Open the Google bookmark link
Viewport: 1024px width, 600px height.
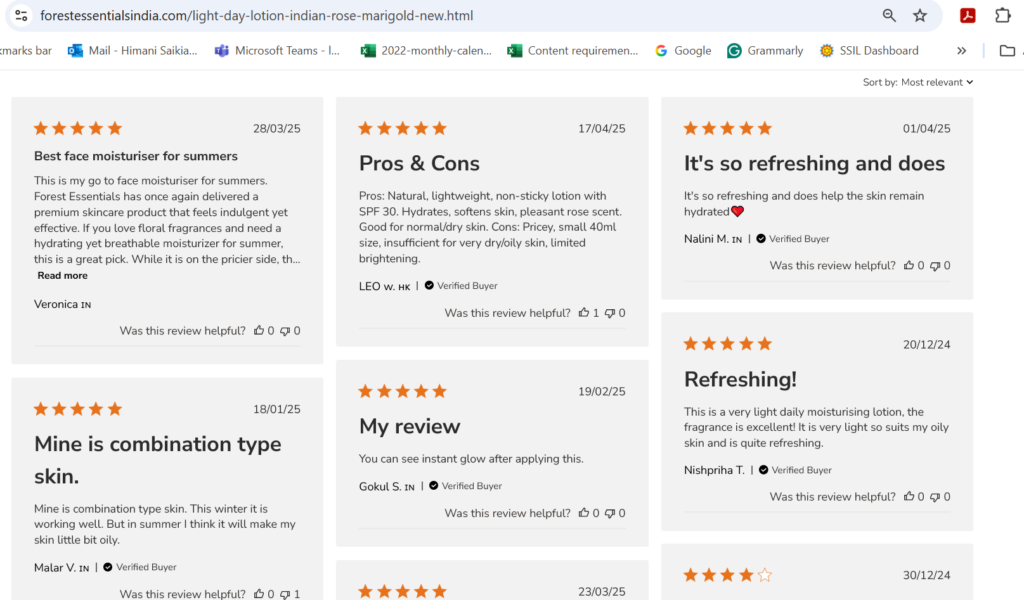pyautogui.click(x=683, y=50)
